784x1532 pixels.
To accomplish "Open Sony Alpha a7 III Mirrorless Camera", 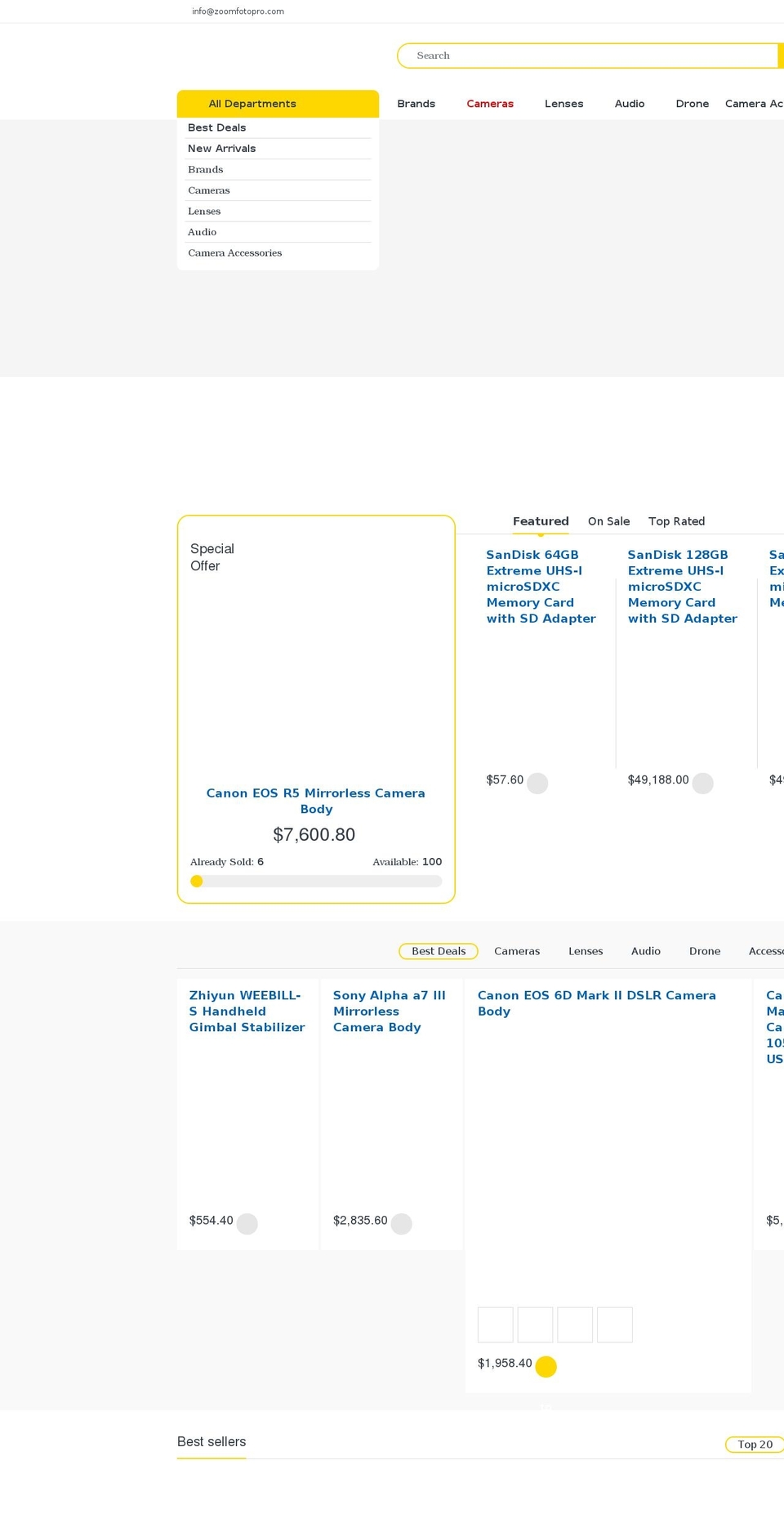I will 389,1012.
